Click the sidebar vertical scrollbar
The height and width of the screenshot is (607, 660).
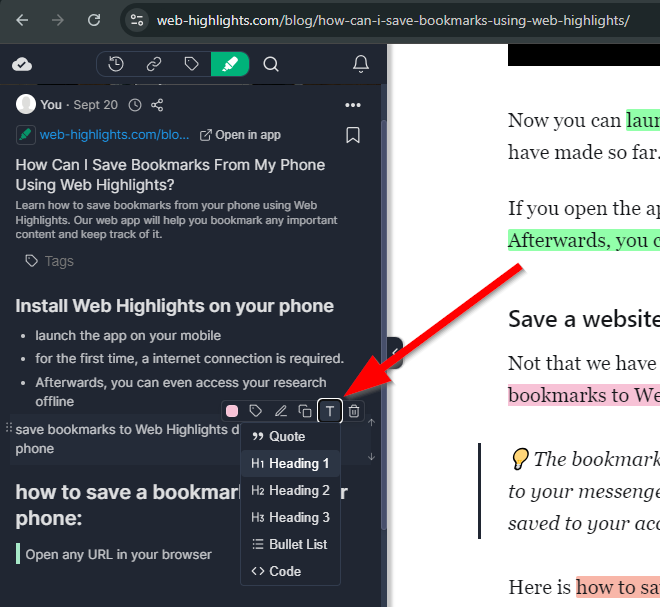383,325
